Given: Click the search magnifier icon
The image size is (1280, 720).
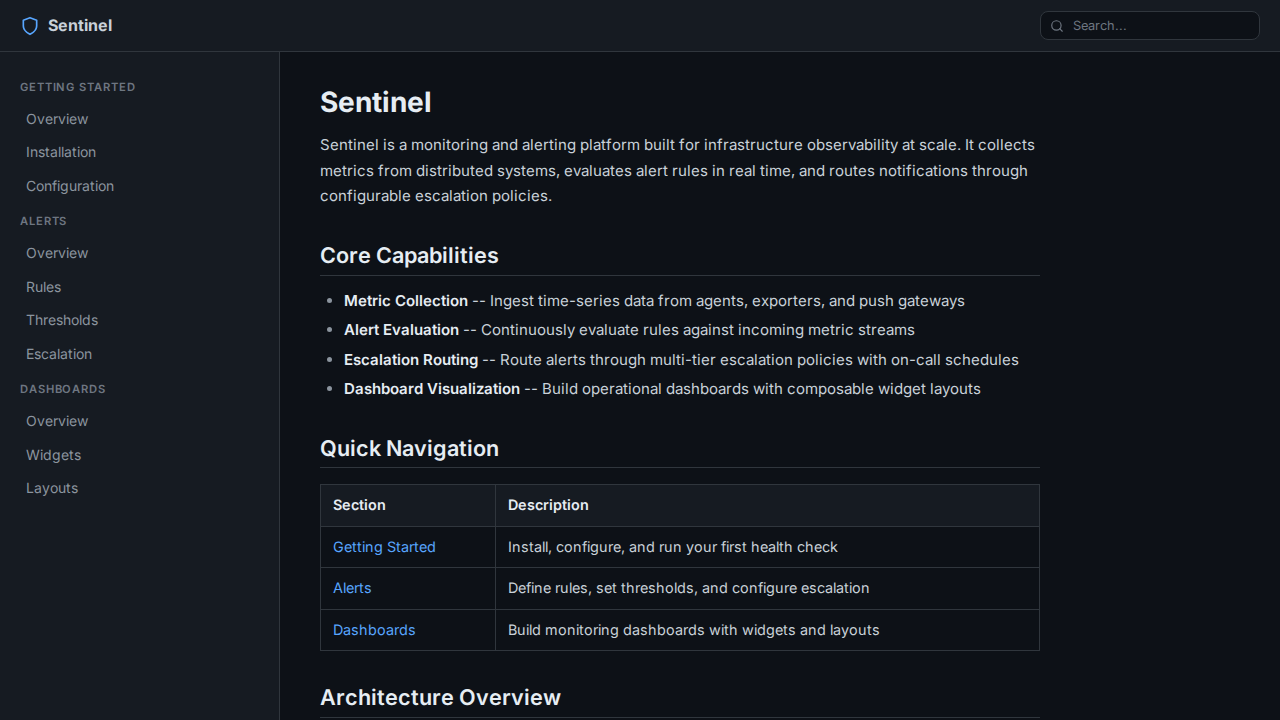Looking at the screenshot, I should click(x=1057, y=26).
